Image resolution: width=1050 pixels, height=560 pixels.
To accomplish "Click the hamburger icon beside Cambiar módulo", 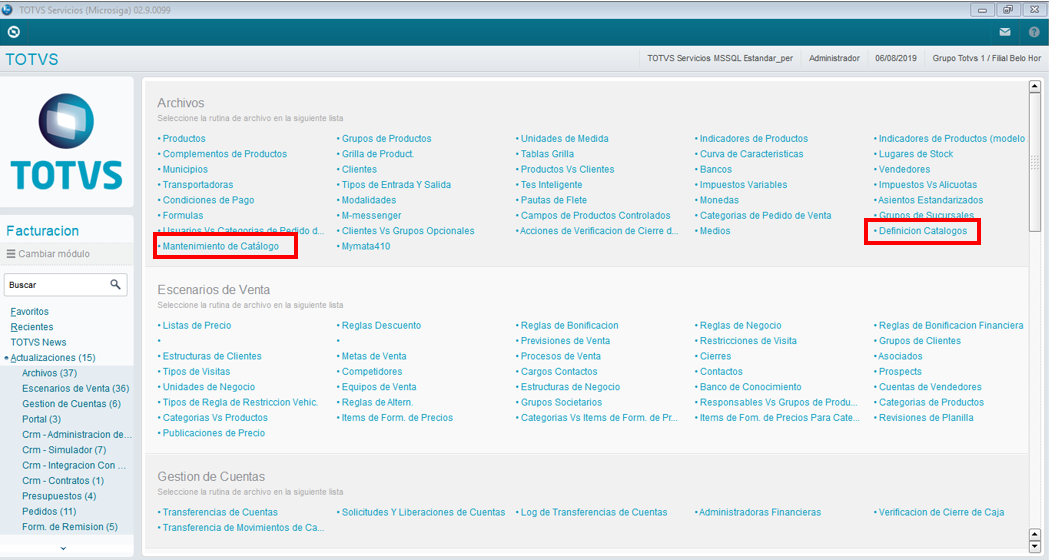I will pyautogui.click(x=11, y=254).
